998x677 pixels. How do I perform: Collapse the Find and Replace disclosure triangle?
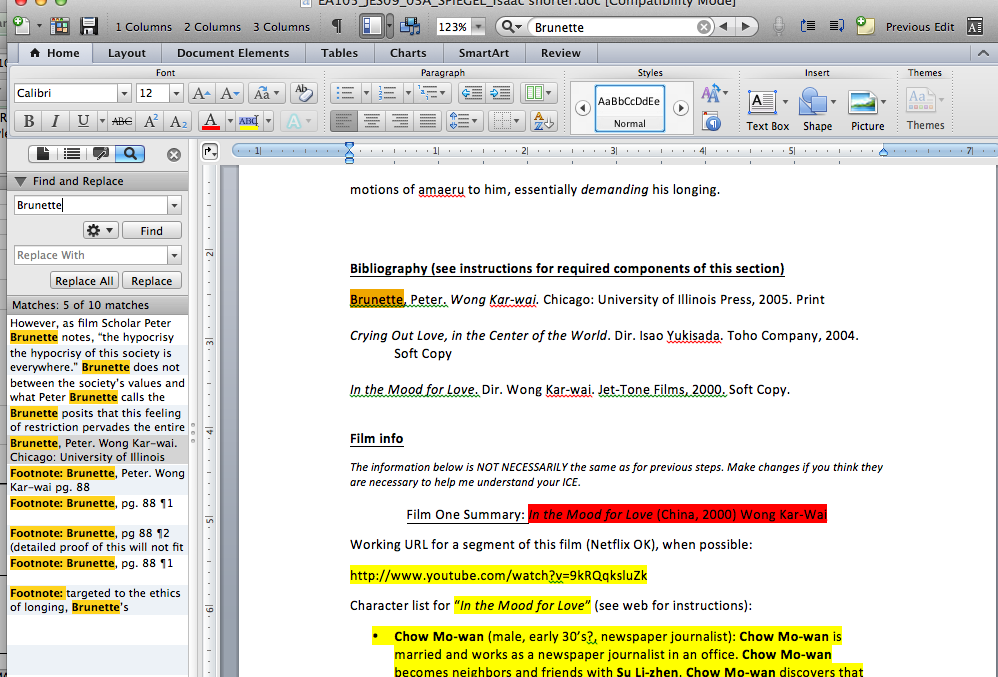click(20, 181)
